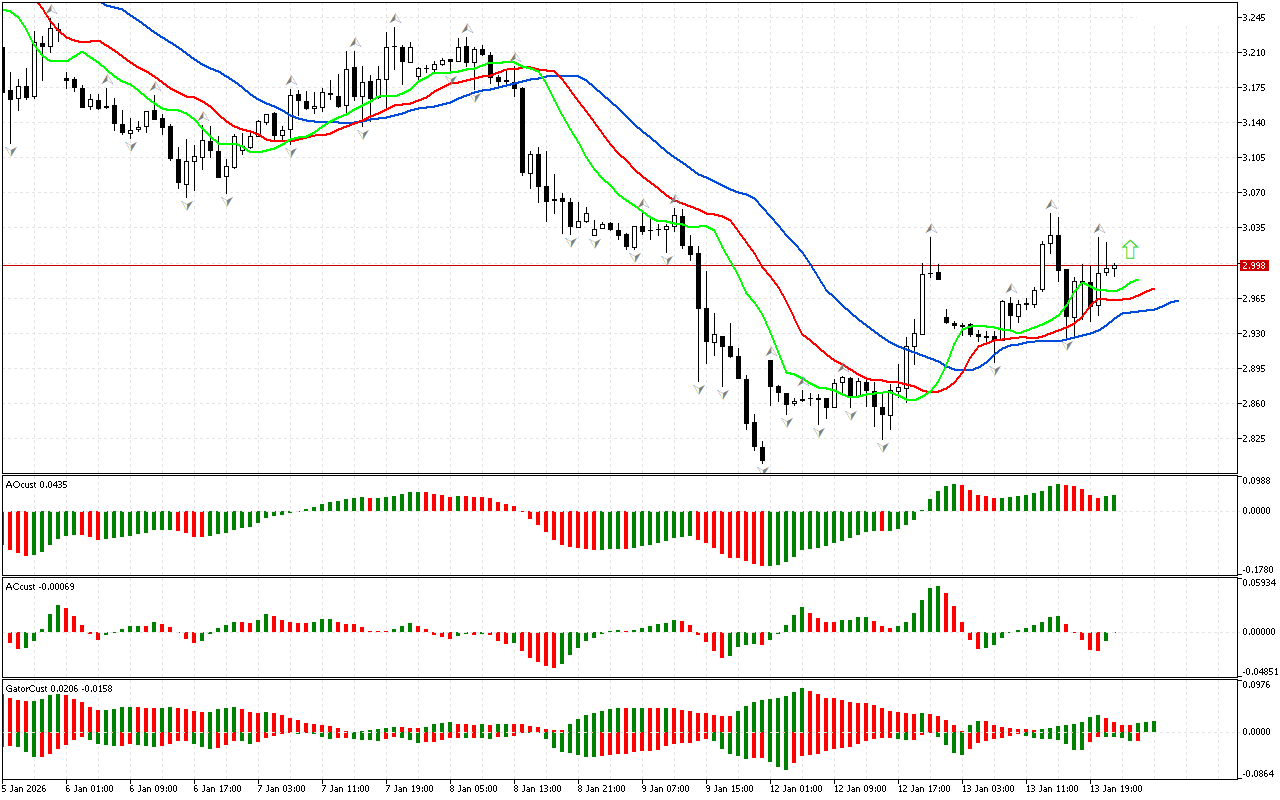
Task: Click the large black candle at 8 Jan 13:00
Action: click(523, 130)
